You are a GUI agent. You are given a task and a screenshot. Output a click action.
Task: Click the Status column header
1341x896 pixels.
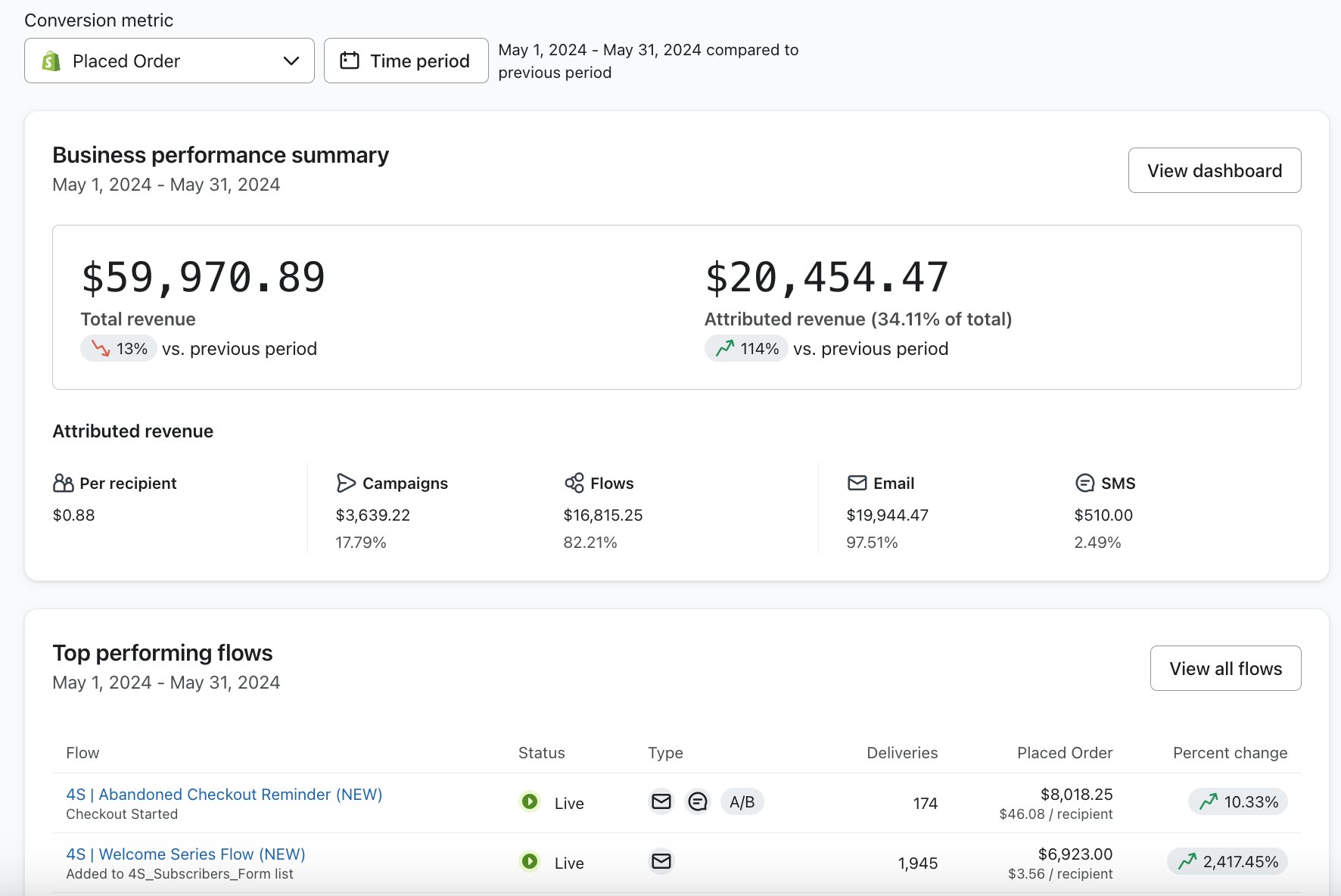(542, 753)
